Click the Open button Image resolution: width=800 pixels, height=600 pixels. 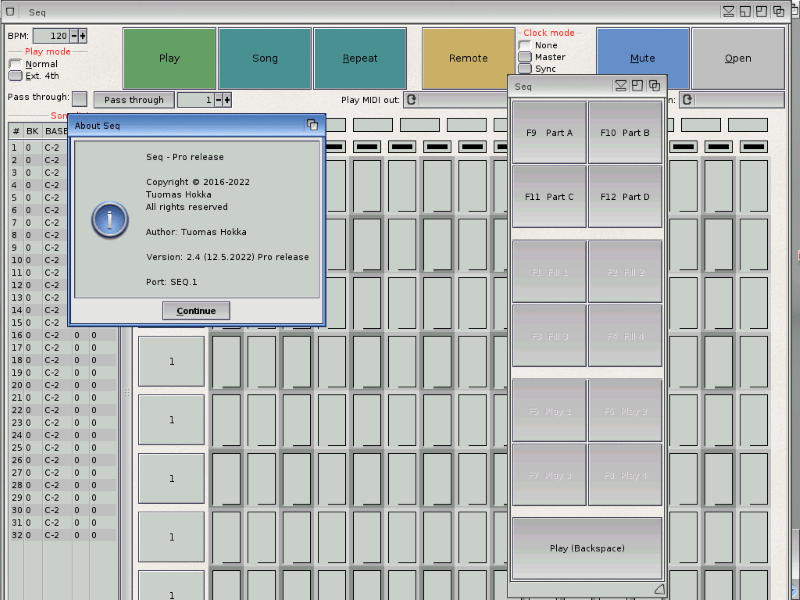pyautogui.click(x=738, y=59)
